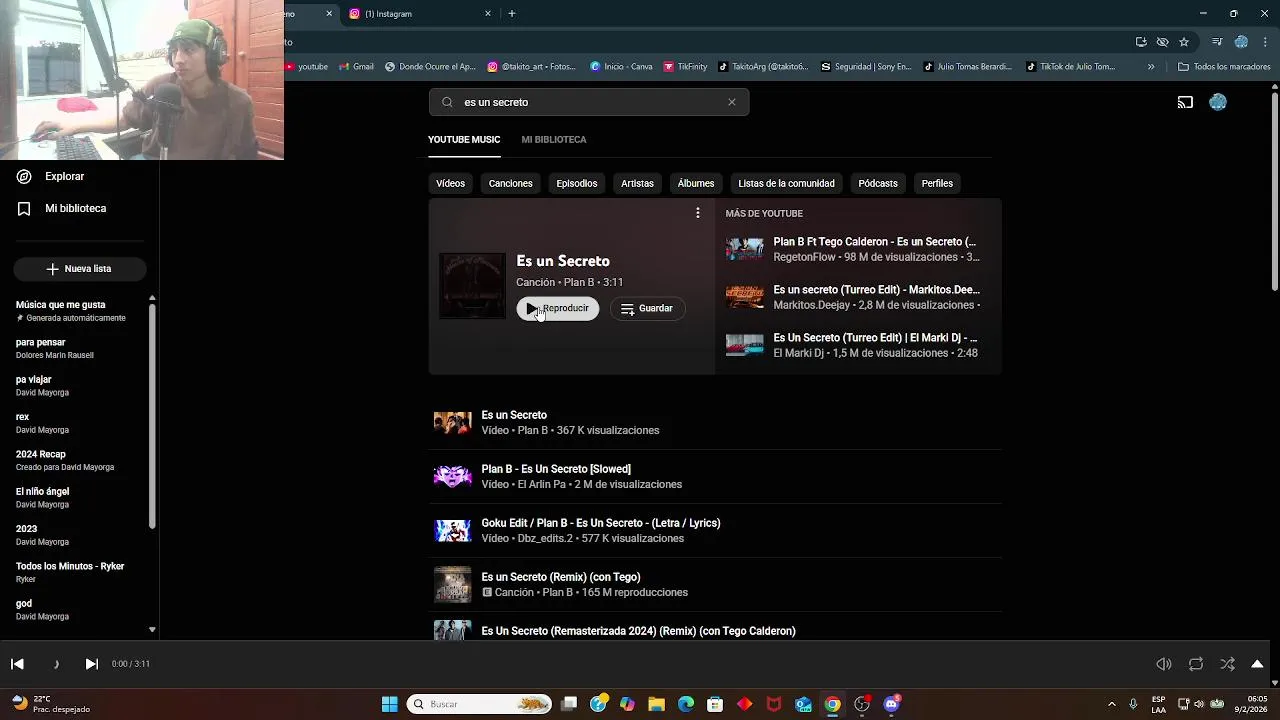This screenshot has width=1280, height=720.
Task: Open the cast to device icon
Action: click(x=1185, y=102)
